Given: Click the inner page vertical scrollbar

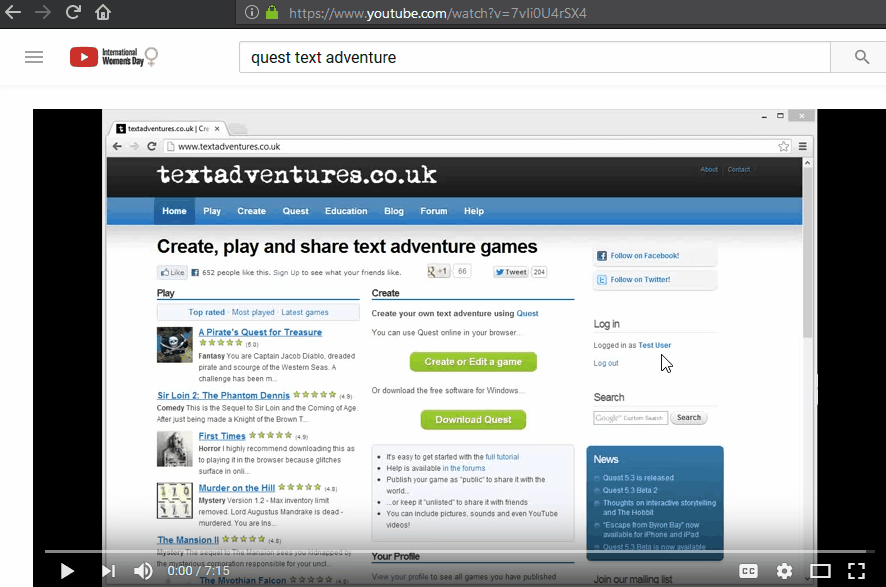Looking at the screenshot, I should pos(807,253).
